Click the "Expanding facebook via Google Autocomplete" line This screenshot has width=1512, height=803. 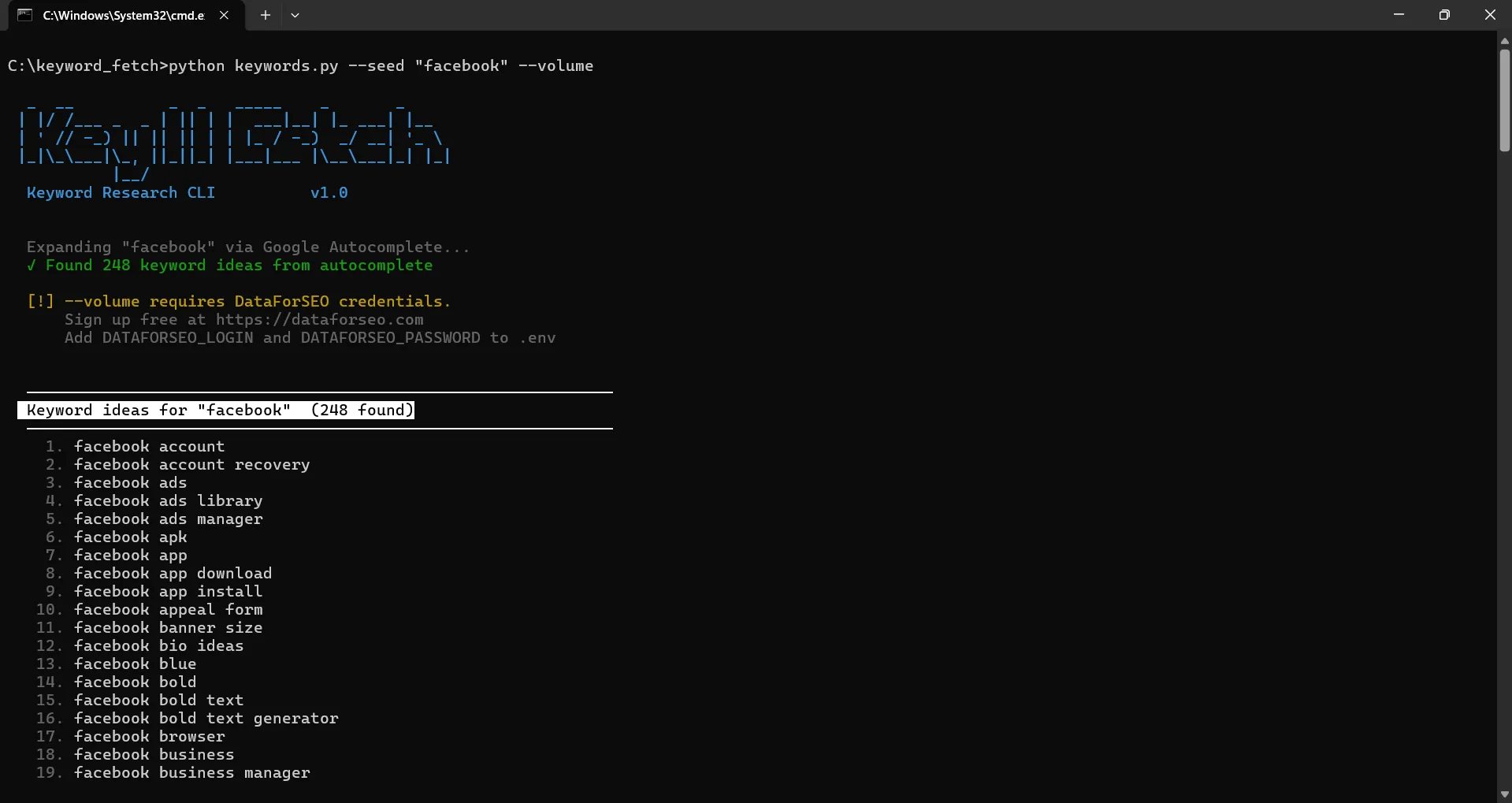pos(248,247)
